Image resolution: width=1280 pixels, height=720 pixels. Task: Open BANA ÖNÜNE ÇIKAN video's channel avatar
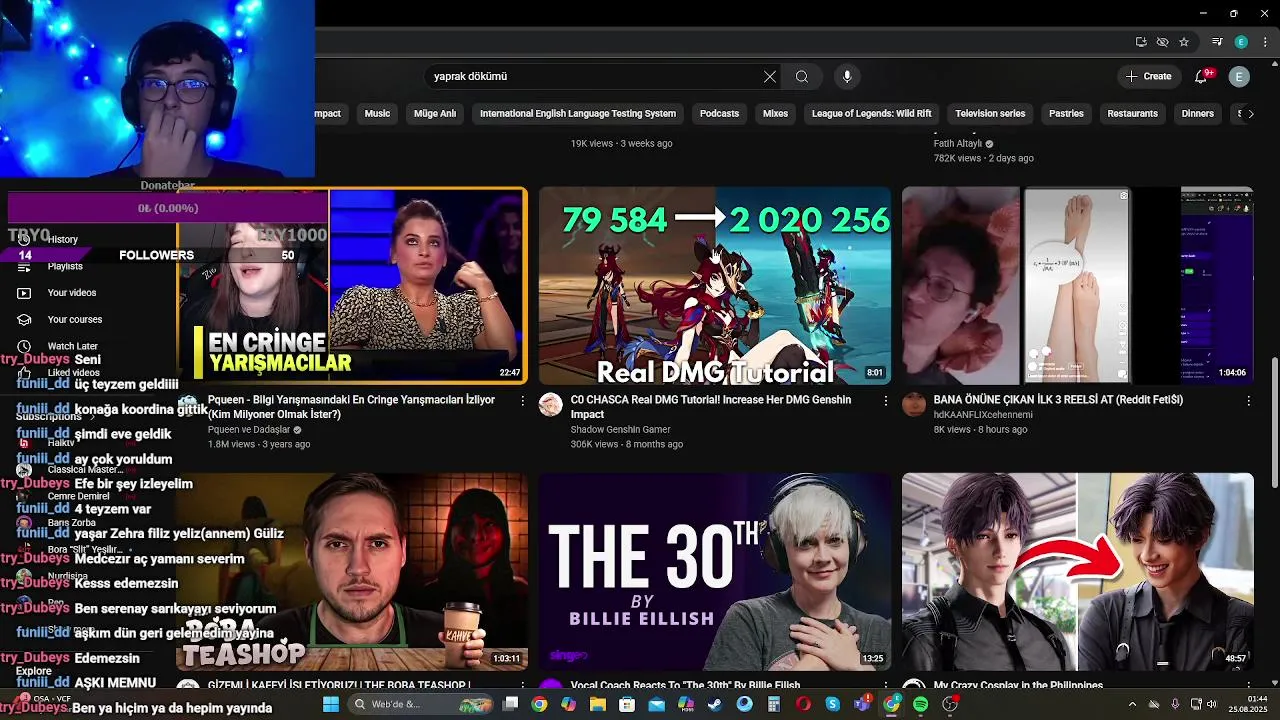point(914,404)
